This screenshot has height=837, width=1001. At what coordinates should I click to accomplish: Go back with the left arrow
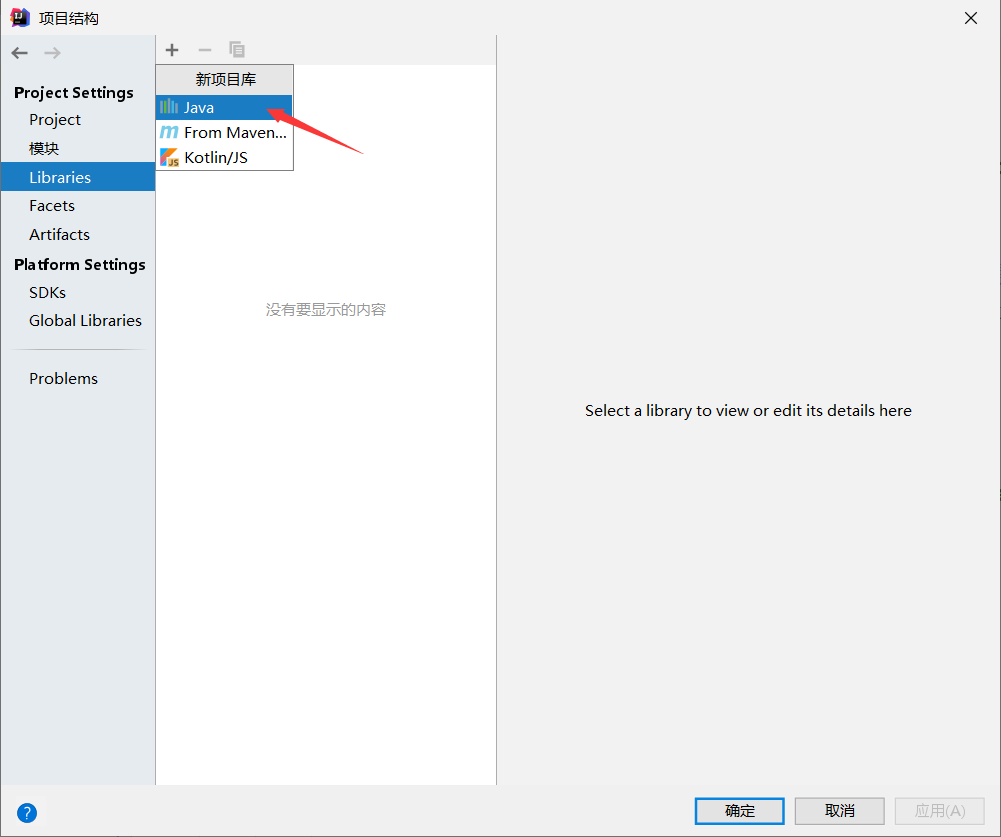[20, 53]
